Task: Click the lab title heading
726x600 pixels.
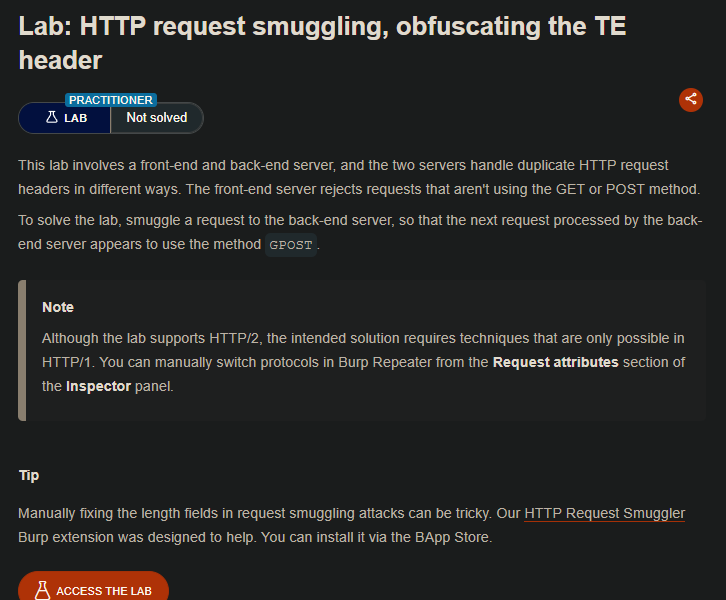Action: point(322,43)
